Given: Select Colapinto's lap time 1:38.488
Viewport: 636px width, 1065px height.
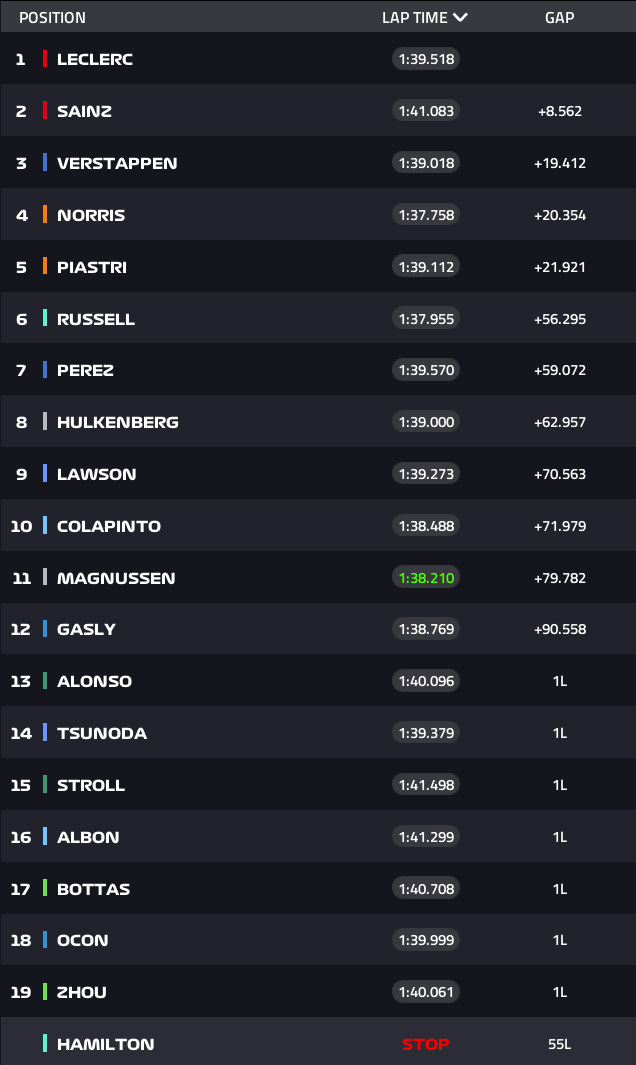Looking at the screenshot, I should click(426, 526).
